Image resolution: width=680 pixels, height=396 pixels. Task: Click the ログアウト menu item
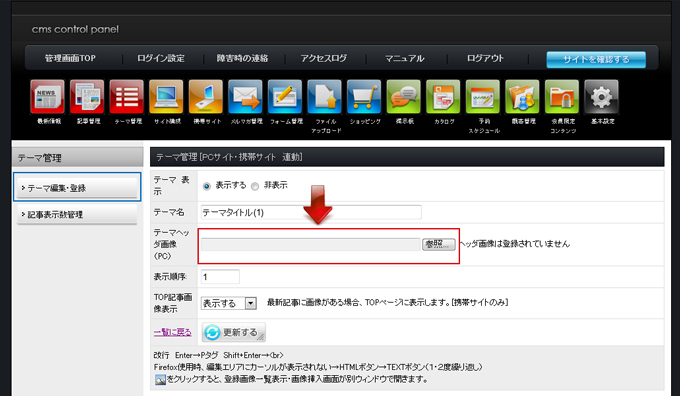coord(486,58)
